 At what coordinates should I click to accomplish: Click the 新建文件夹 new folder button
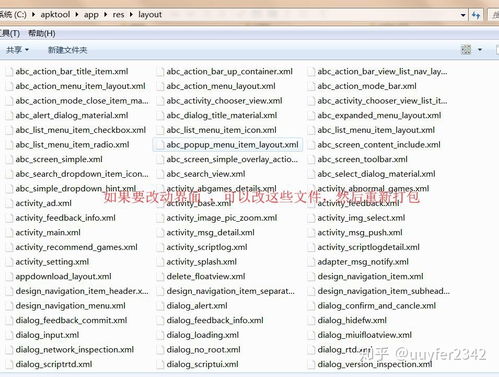click(68, 50)
